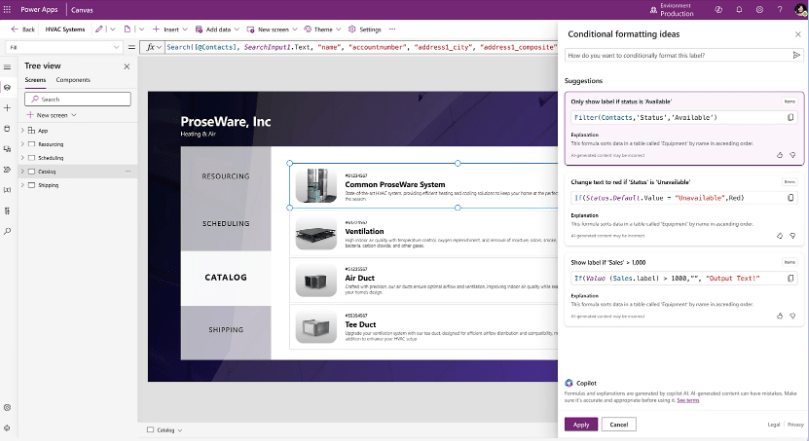
Task: Expand the left rail hamburger menu
Action: 7,67
